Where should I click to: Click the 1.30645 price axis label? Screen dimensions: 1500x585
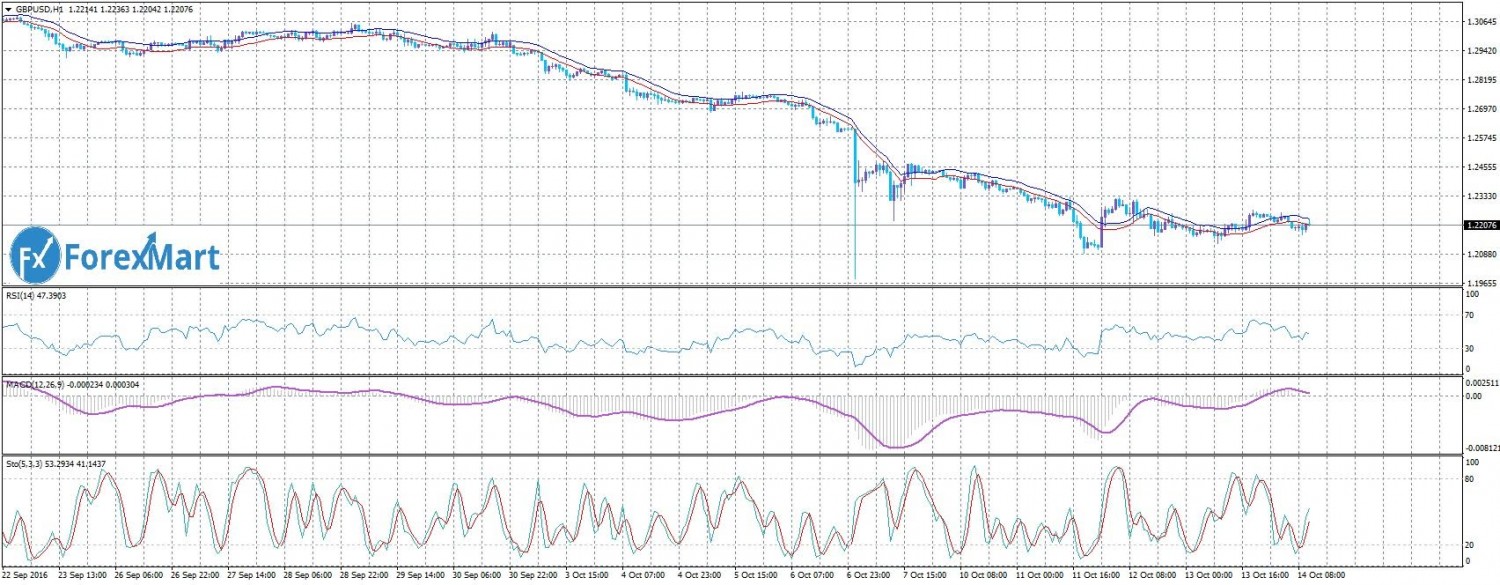coord(1479,20)
